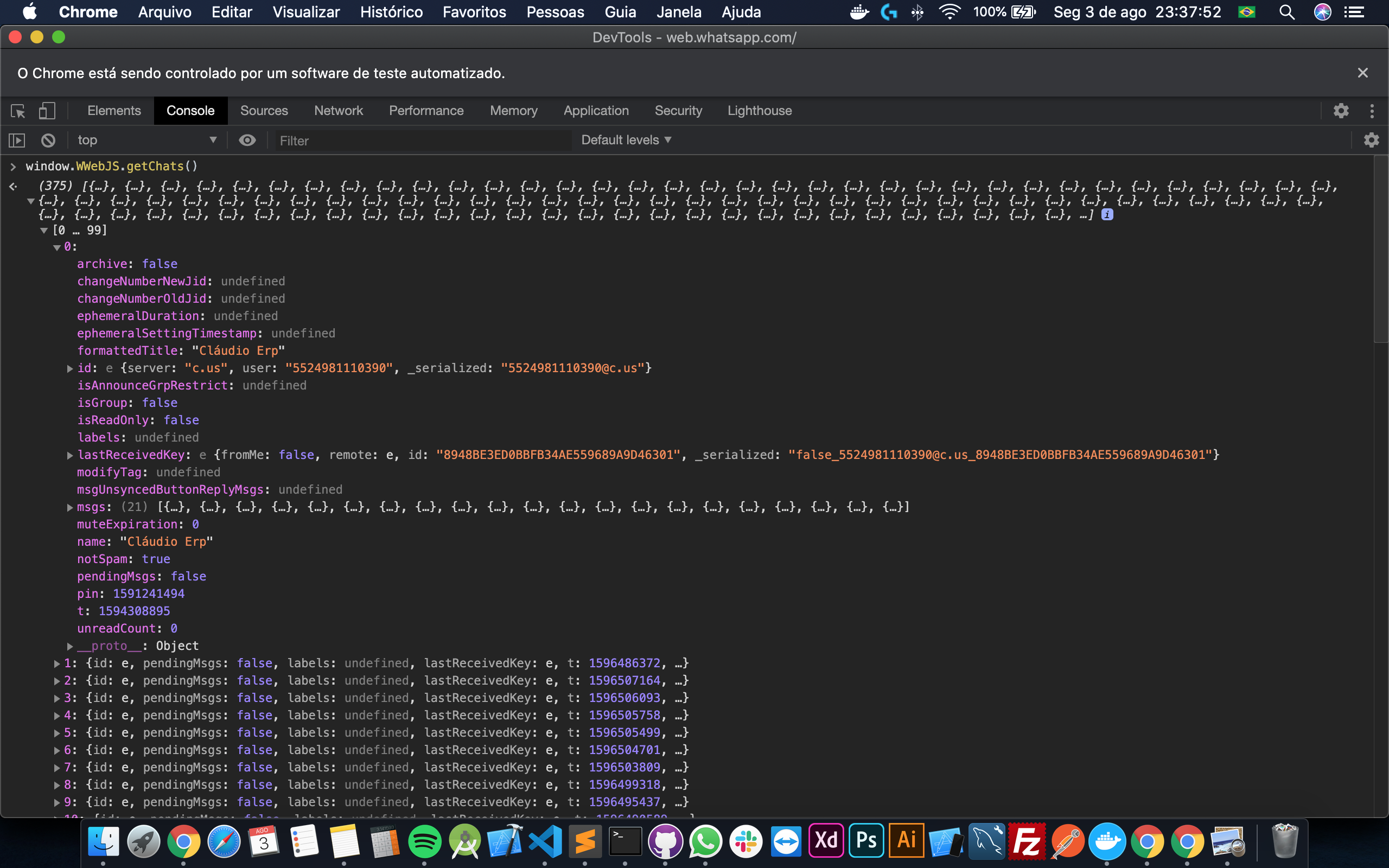The width and height of the screenshot is (1389, 868).
Task: Clear the console with the ban icon
Action: point(48,140)
